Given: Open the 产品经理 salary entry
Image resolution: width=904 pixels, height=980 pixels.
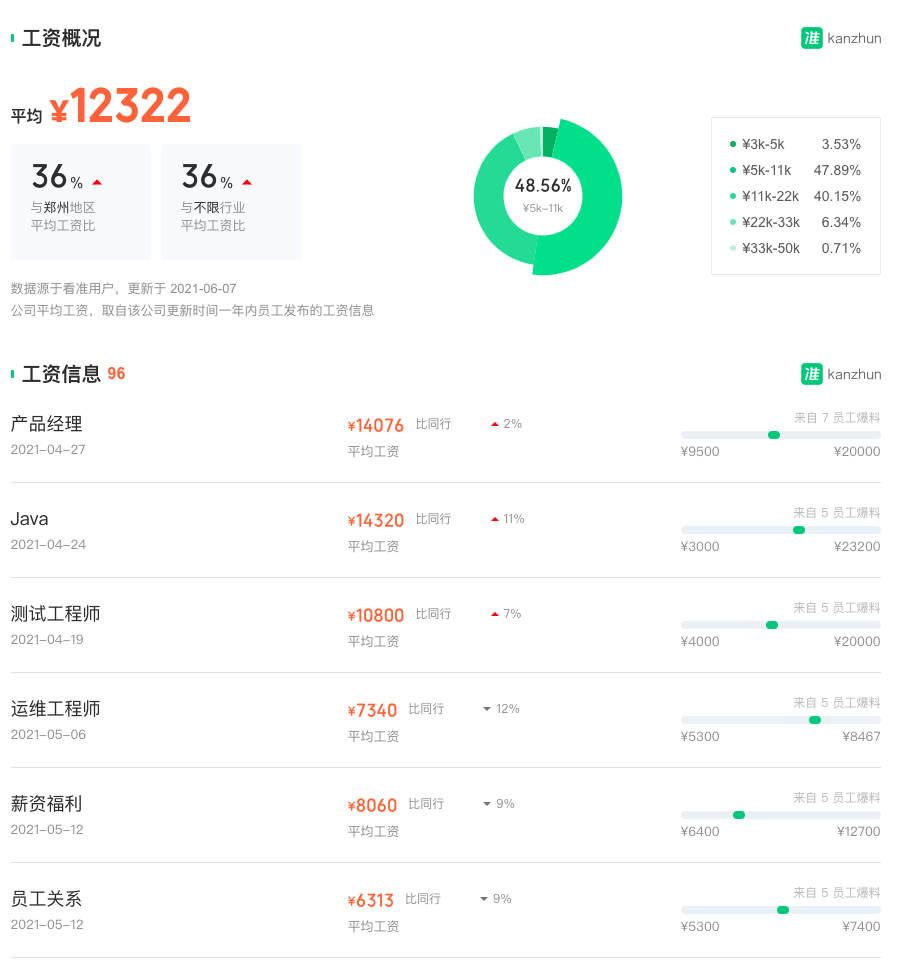Looking at the screenshot, I should pyautogui.click(x=446, y=436).
